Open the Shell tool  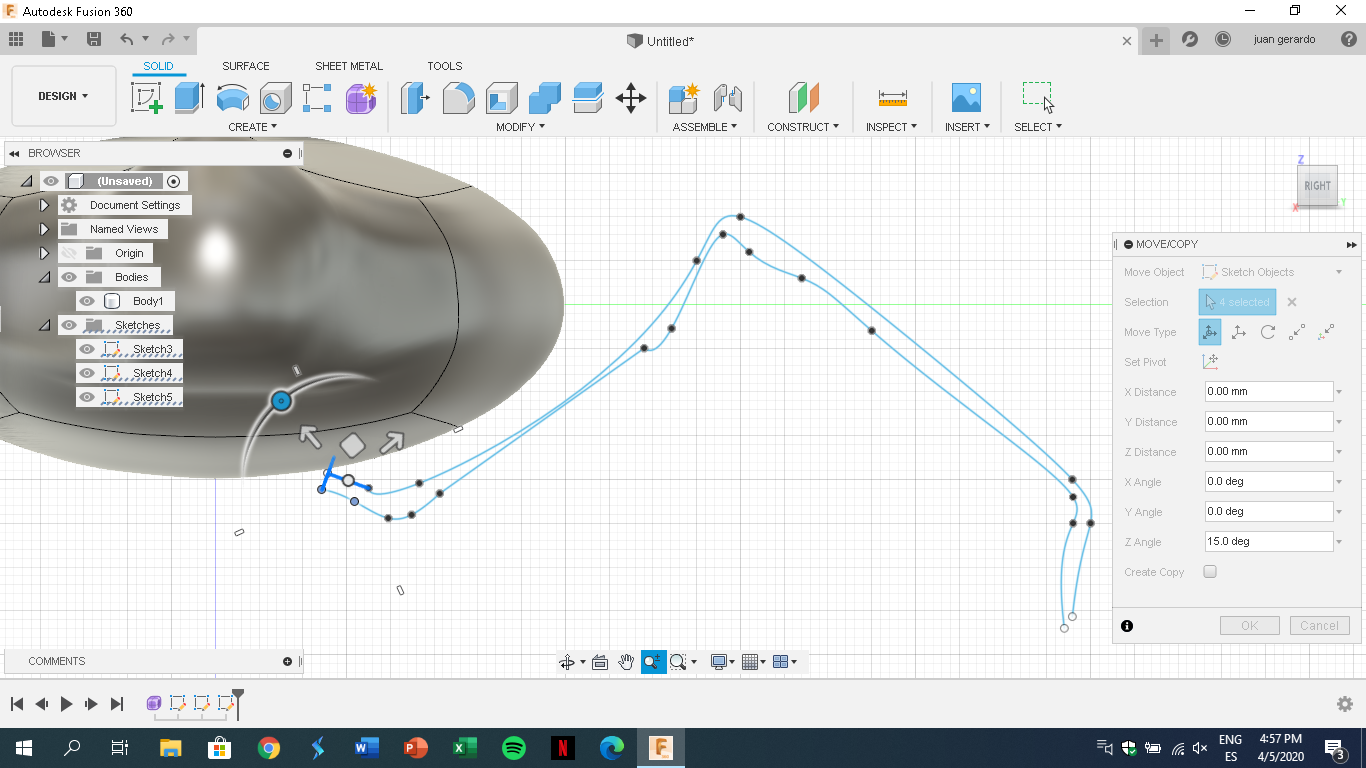(x=501, y=97)
